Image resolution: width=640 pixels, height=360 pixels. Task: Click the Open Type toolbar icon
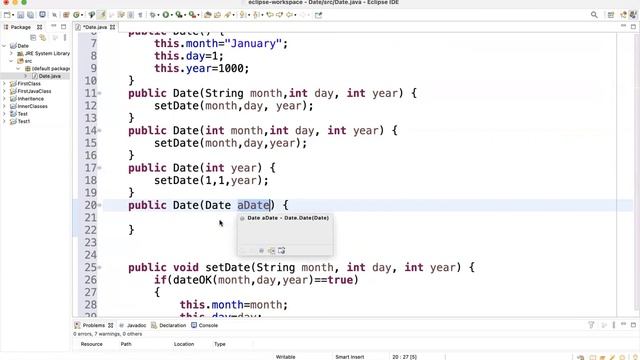207,15
